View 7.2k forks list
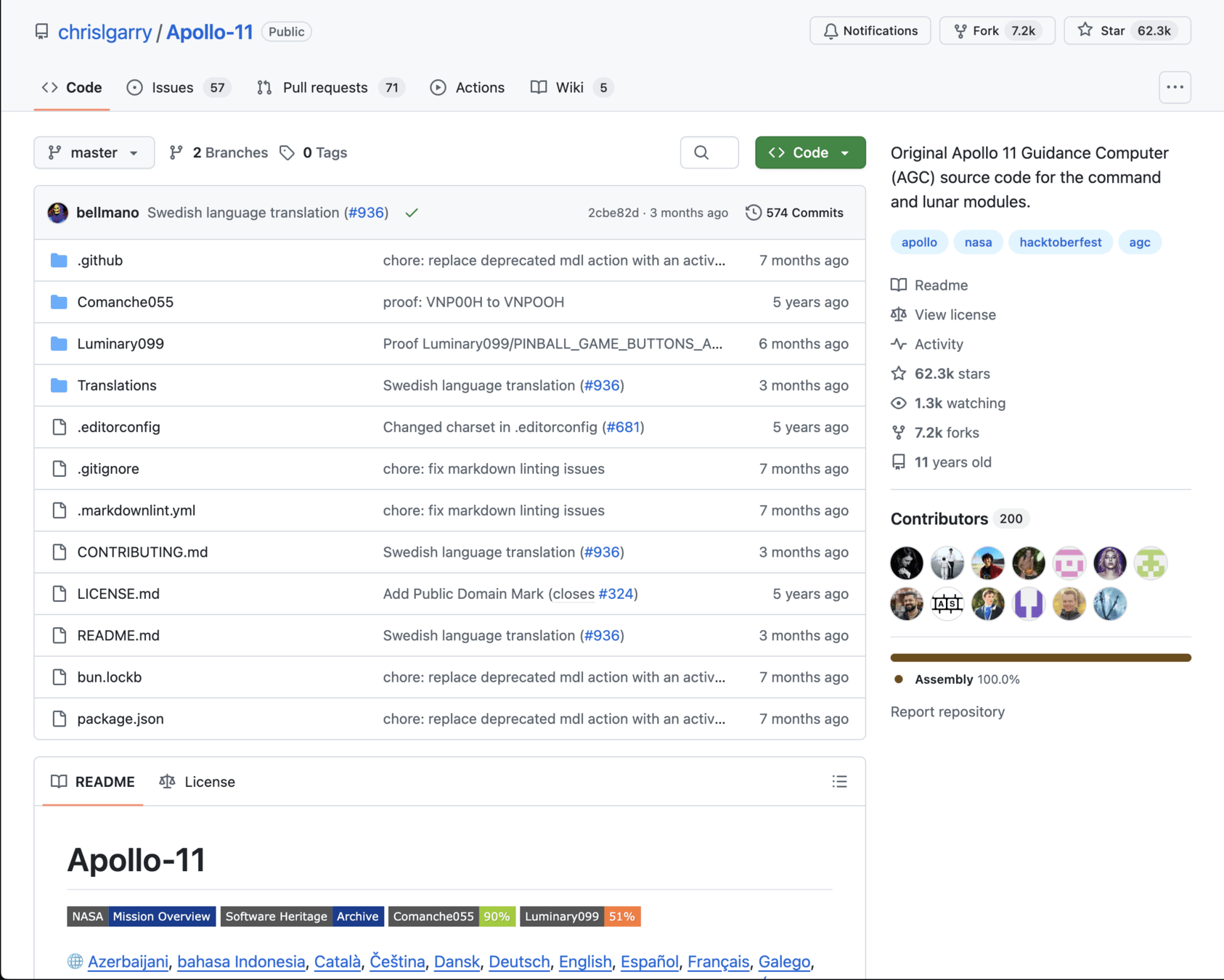The height and width of the screenshot is (980, 1224). [935, 433]
